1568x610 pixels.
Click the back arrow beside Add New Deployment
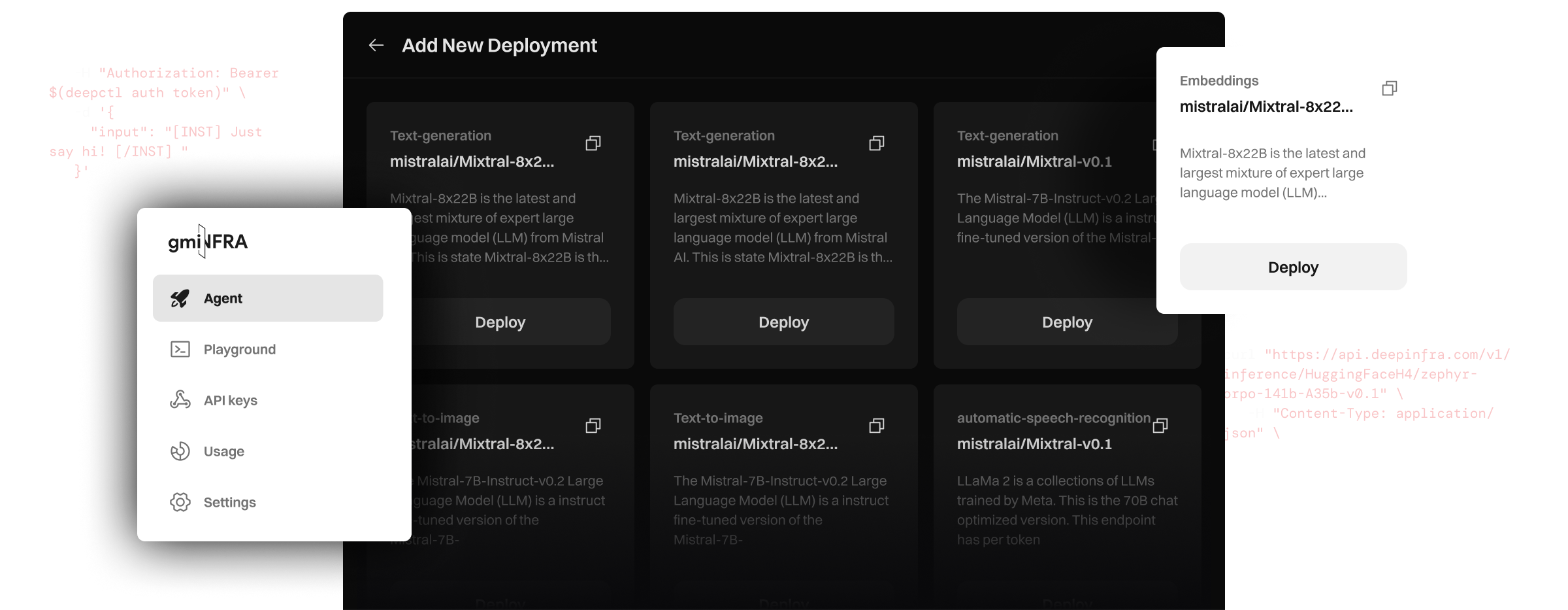(x=376, y=45)
